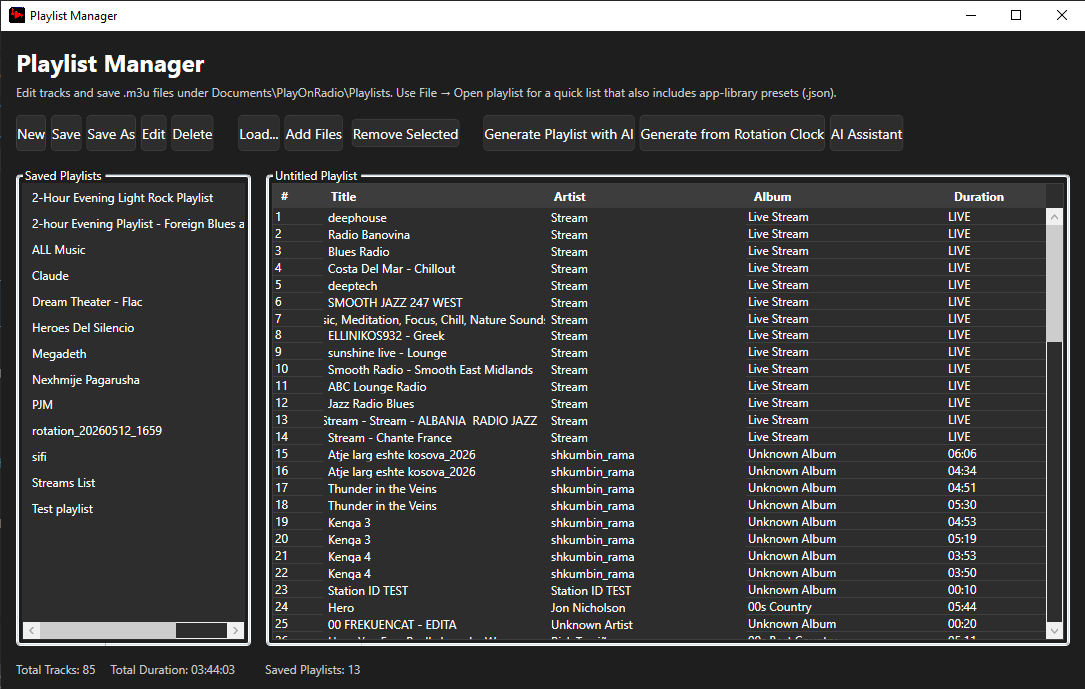Select sunshine live - Lounge track
The width and height of the screenshot is (1085, 689).
point(659,352)
